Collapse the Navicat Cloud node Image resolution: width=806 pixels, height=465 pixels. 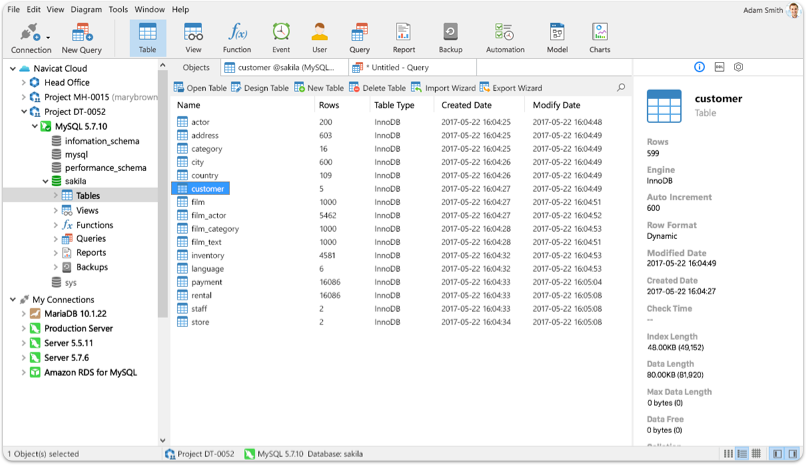point(13,68)
